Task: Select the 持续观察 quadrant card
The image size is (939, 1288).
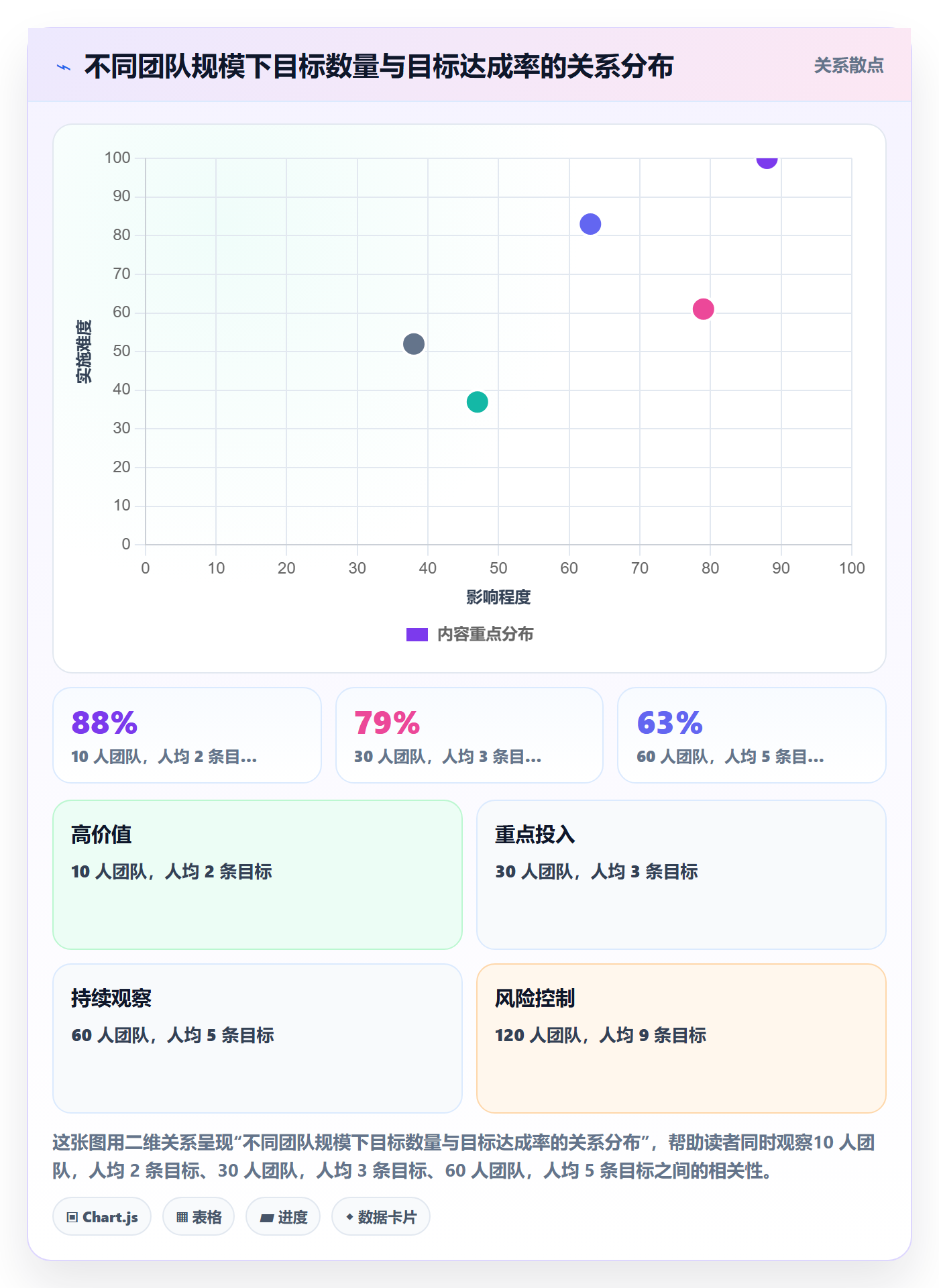Action: [258, 1038]
